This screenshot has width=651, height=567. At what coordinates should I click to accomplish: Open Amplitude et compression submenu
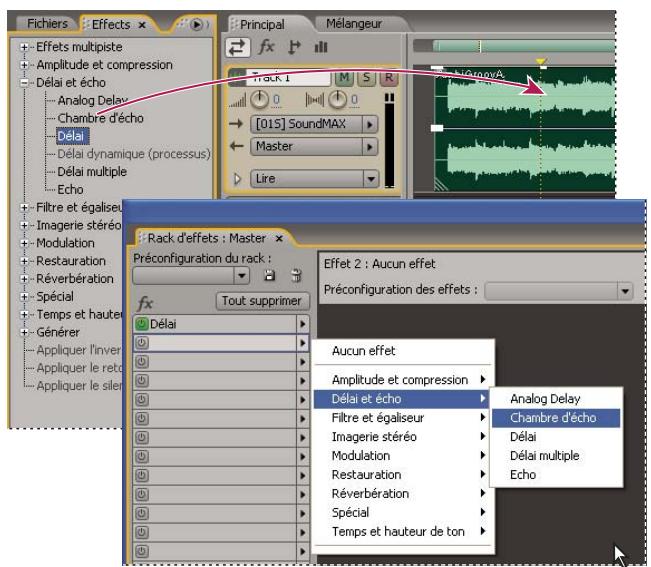[x=403, y=379]
